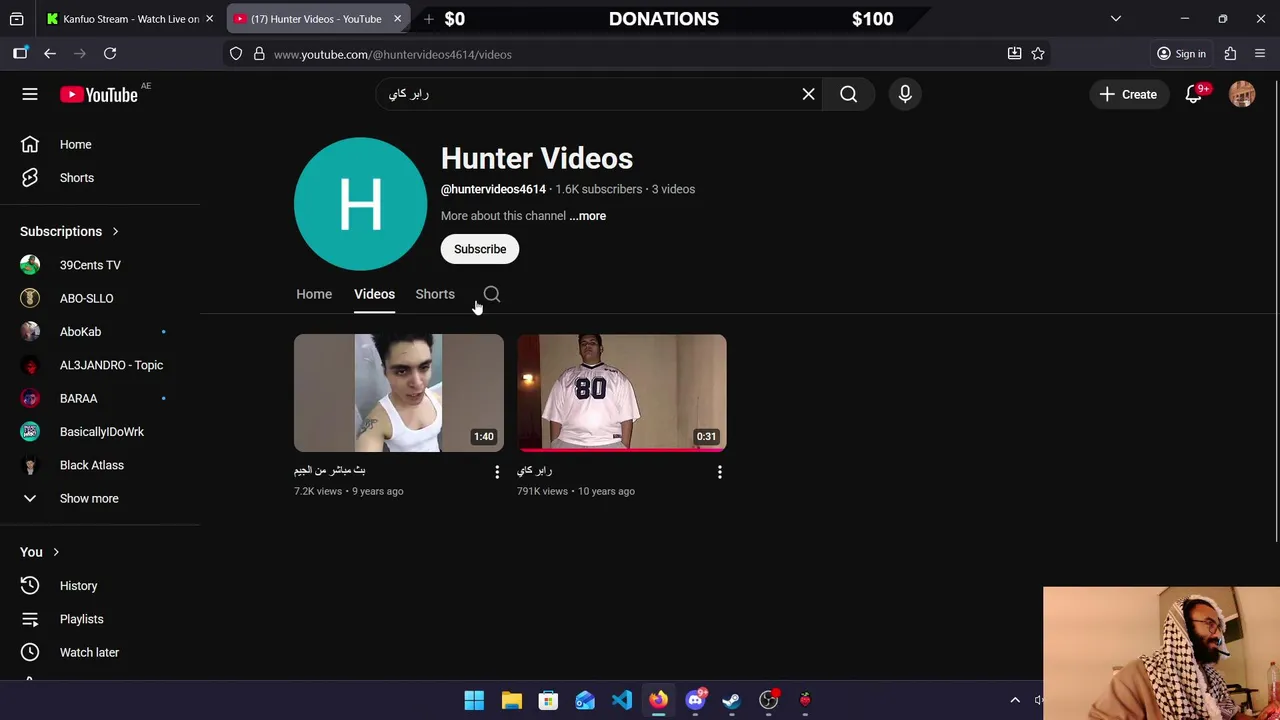The image size is (1280, 720).
Task: Select the channel Videos tab
Action: pyautogui.click(x=374, y=294)
